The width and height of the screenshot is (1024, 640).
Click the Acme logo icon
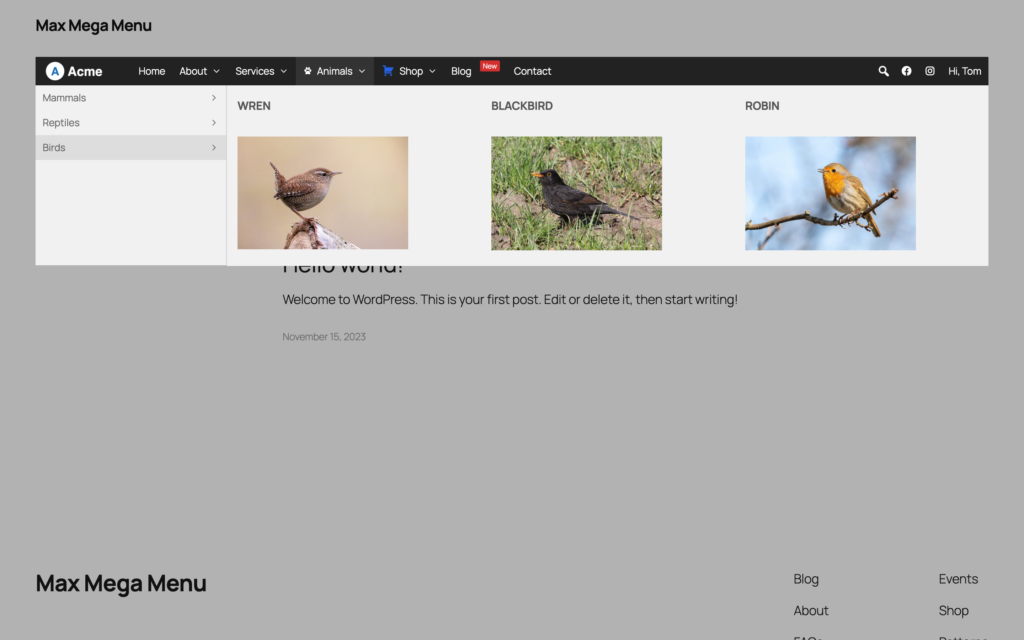(x=55, y=71)
